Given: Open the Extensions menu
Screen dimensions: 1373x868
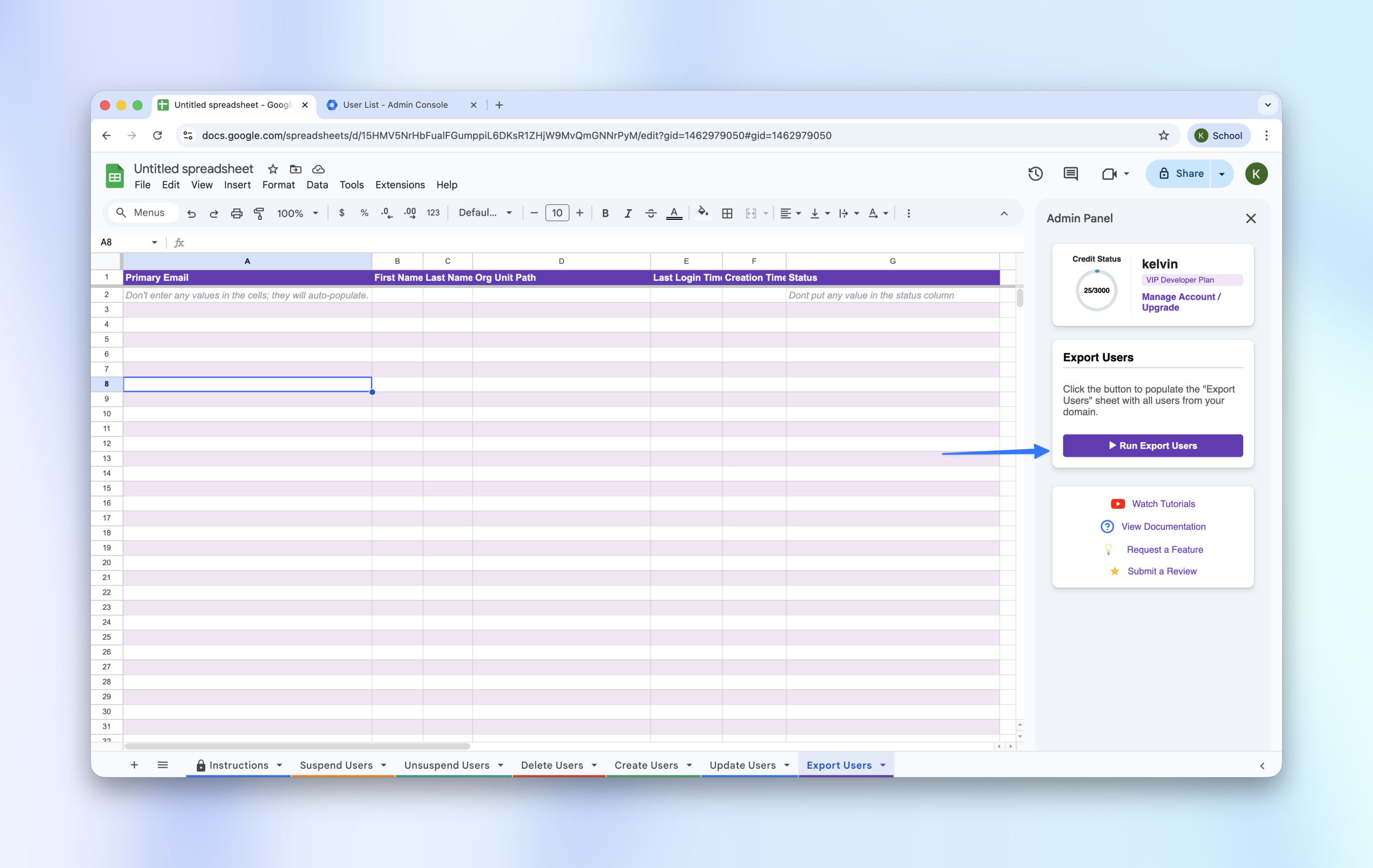Looking at the screenshot, I should pos(400,184).
